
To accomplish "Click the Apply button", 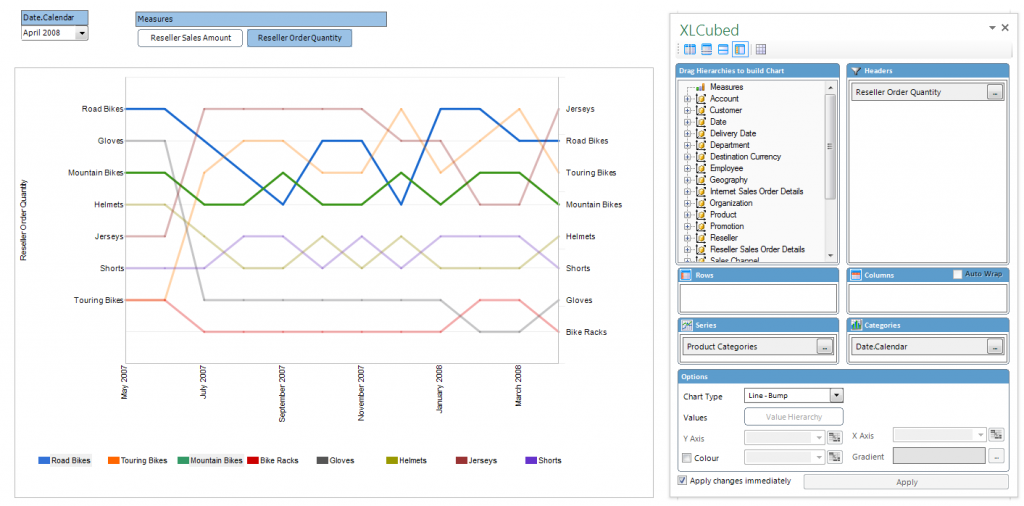I will [906, 482].
